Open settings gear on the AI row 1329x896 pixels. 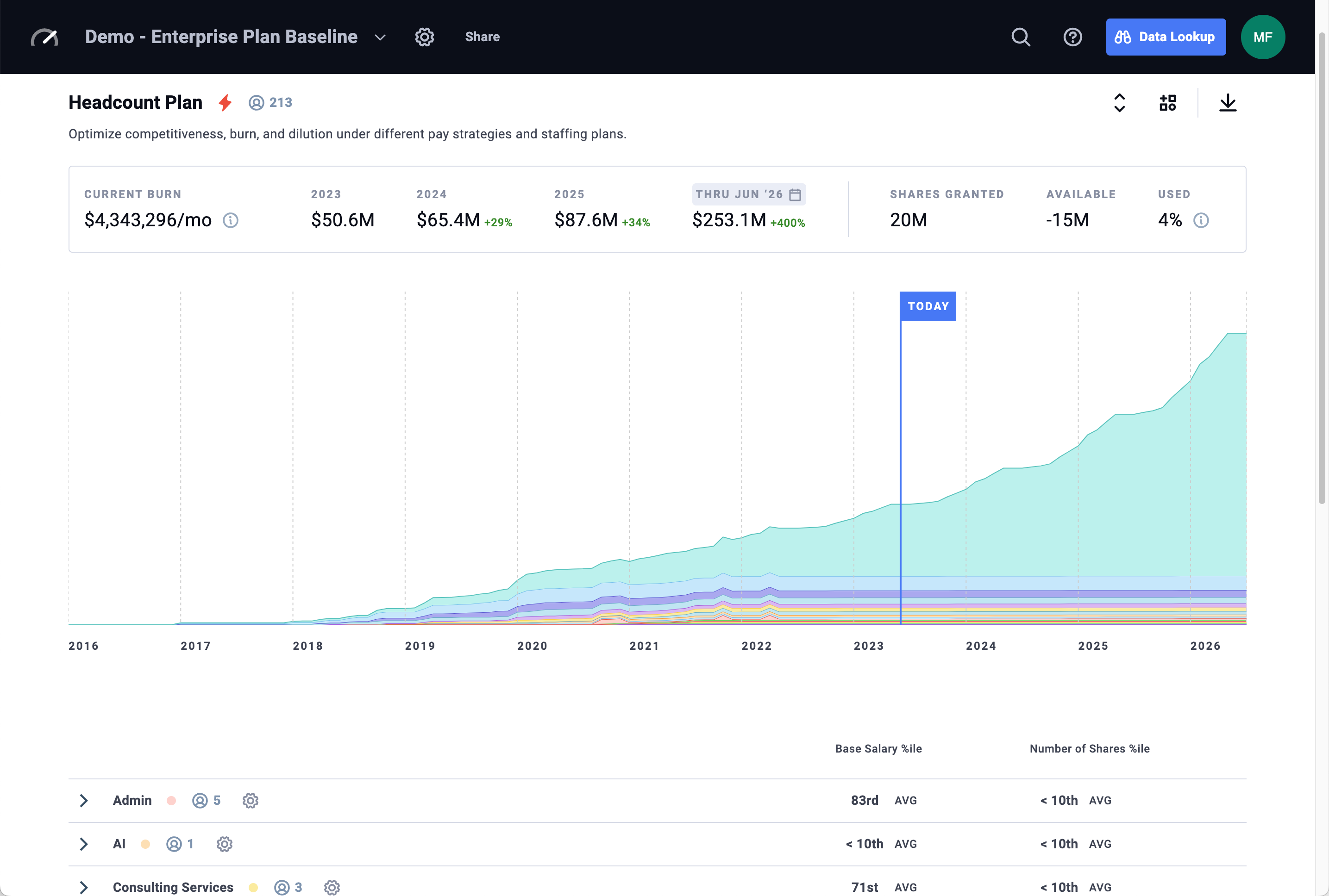224,844
